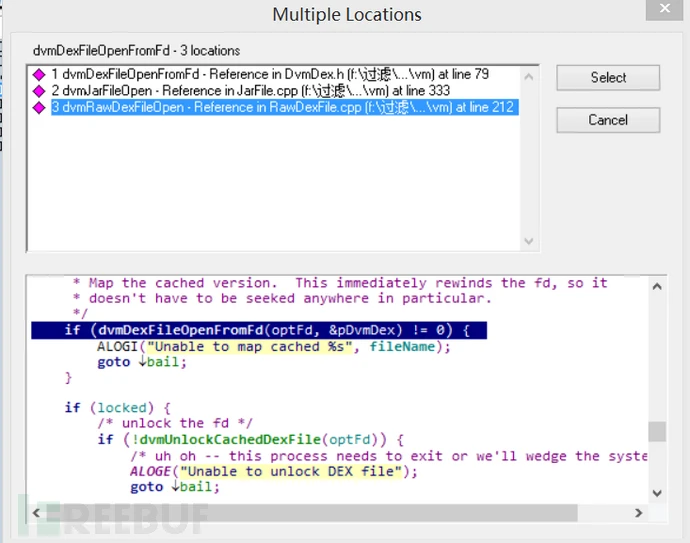Click the "Map the cached version" comment line
This screenshot has width=690, height=543.
tap(340, 283)
